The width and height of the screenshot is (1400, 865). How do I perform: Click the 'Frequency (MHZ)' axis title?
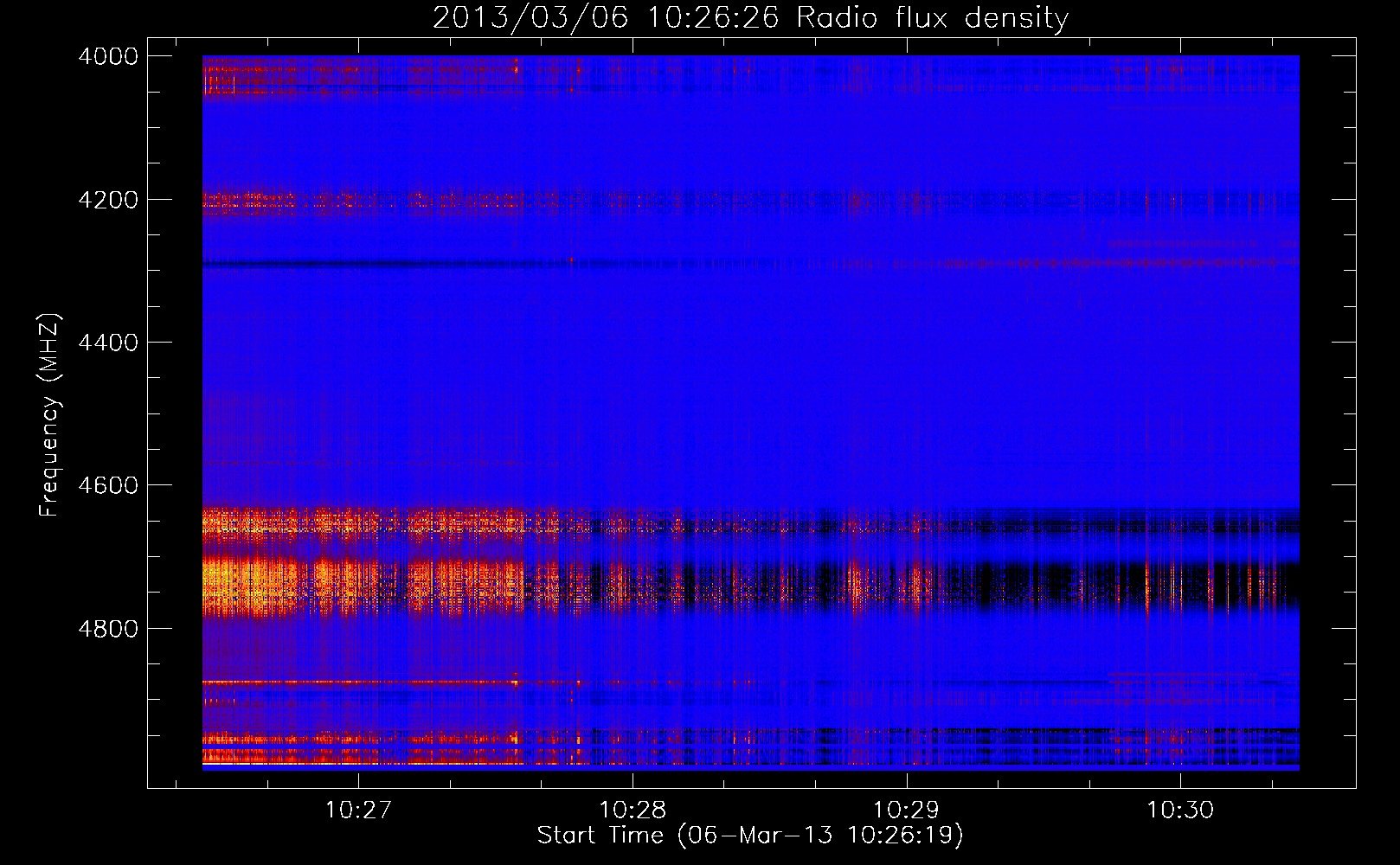point(50,415)
